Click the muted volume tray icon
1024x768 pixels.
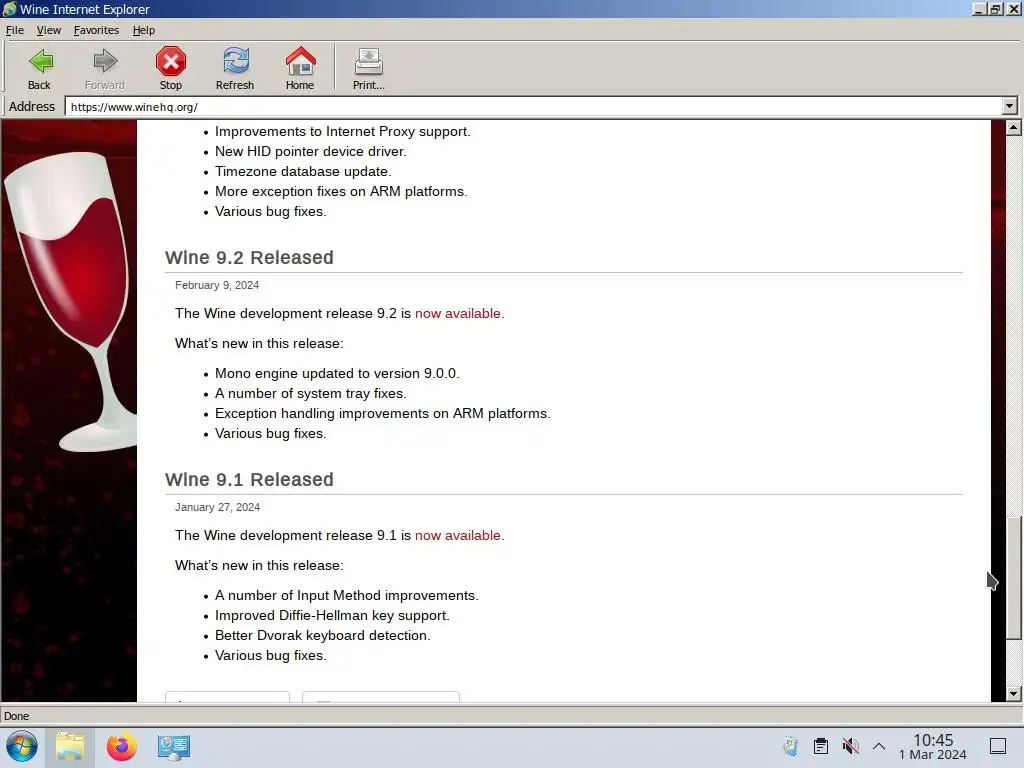click(x=850, y=746)
